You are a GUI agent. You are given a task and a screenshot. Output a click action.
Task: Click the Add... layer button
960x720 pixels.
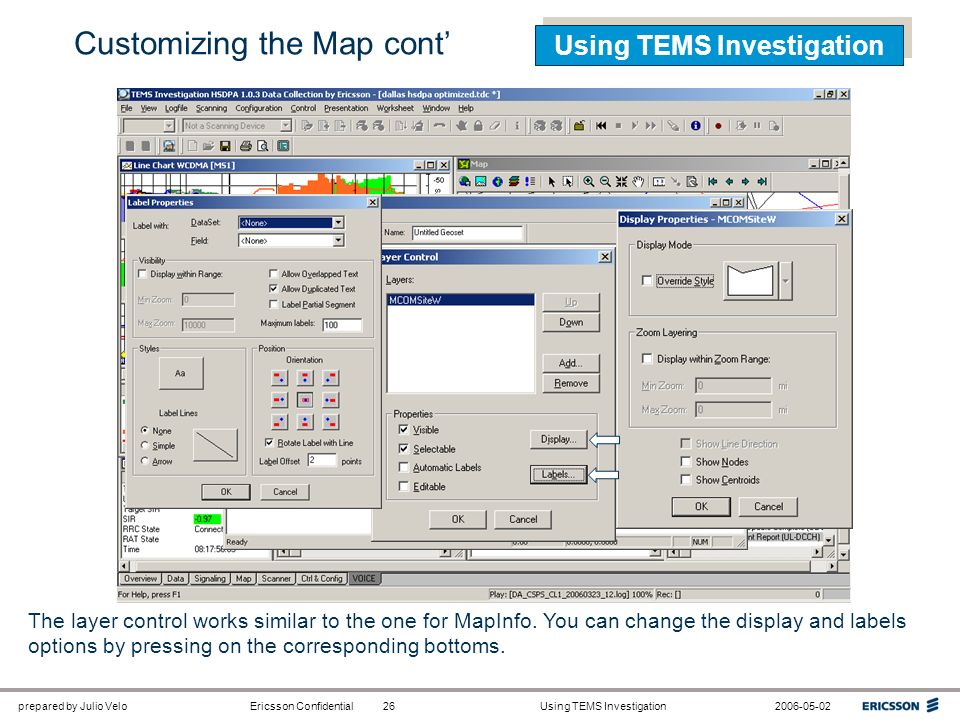pyautogui.click(x=571, y=363)
